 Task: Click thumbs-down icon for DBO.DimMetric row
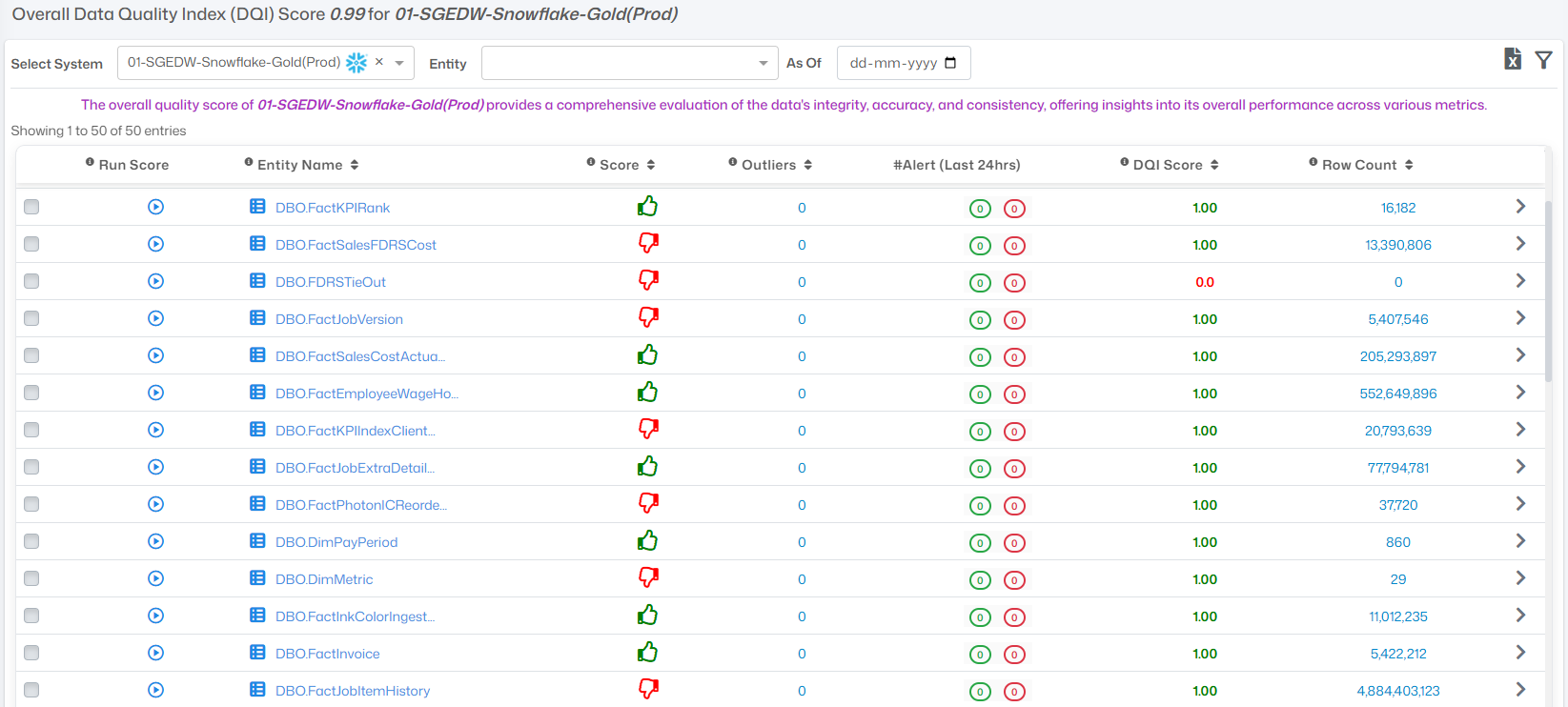[x=648, y=577]
